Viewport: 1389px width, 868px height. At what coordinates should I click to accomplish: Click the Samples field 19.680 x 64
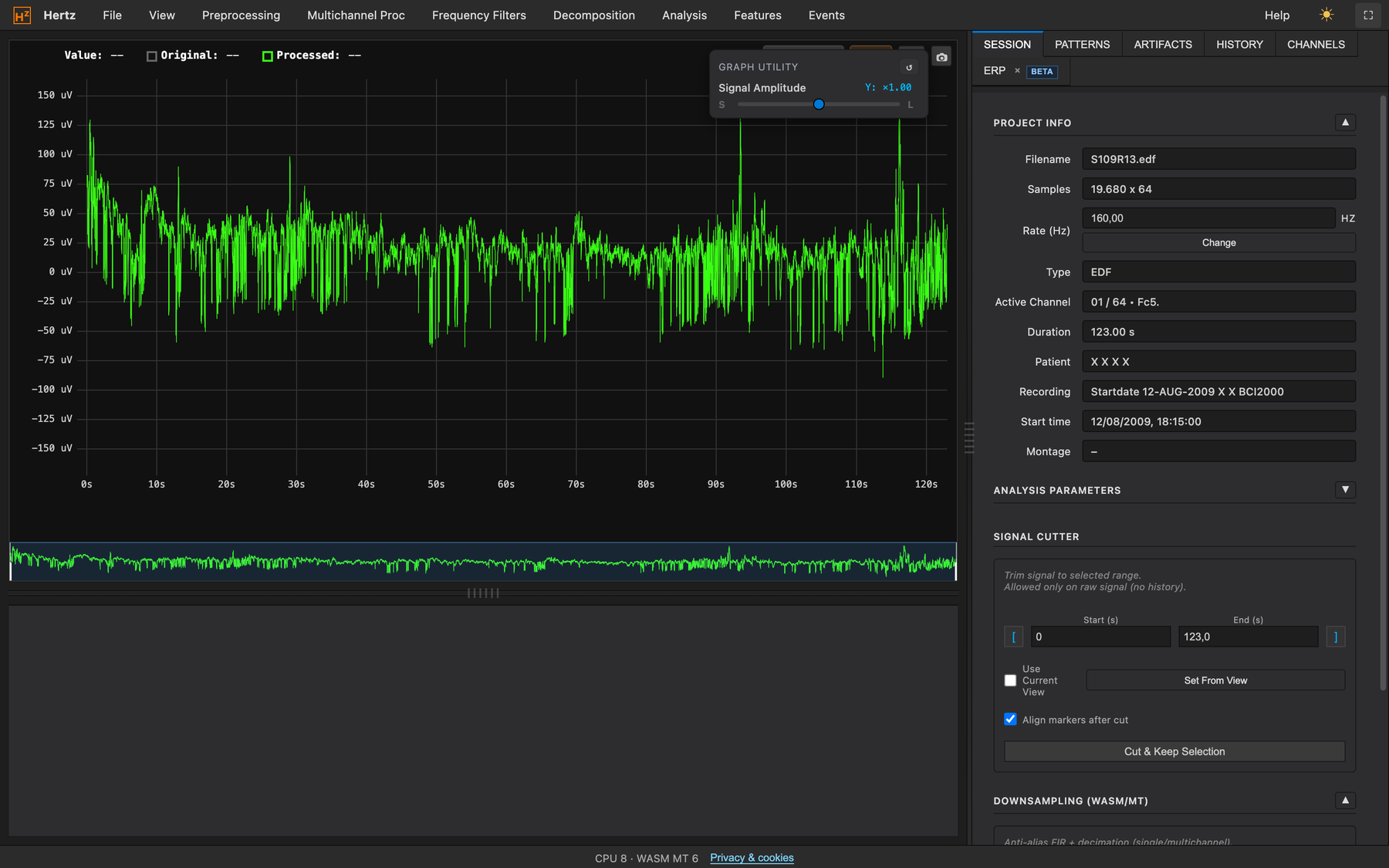pos(1218,189)
